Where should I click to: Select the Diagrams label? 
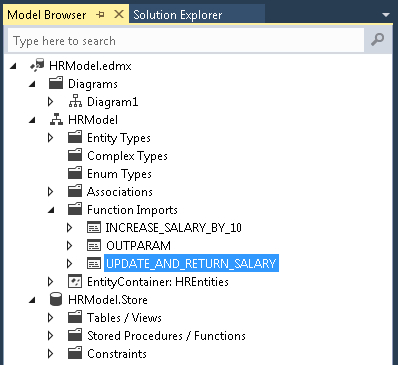coord(93,84)
